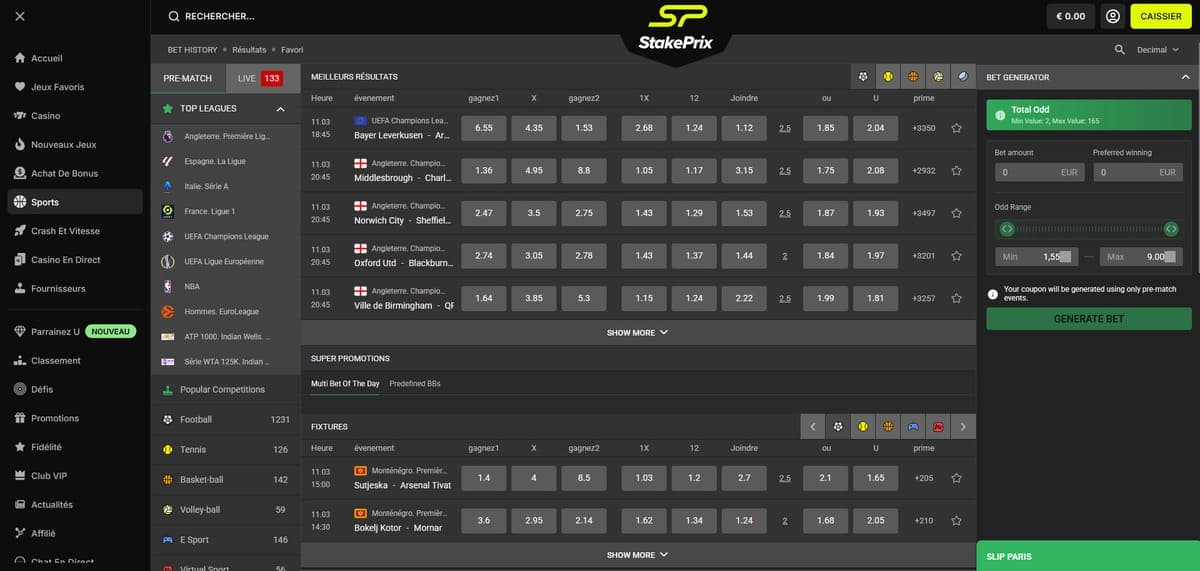
Task: Open Classement in the sidebar
Action: 75,361
